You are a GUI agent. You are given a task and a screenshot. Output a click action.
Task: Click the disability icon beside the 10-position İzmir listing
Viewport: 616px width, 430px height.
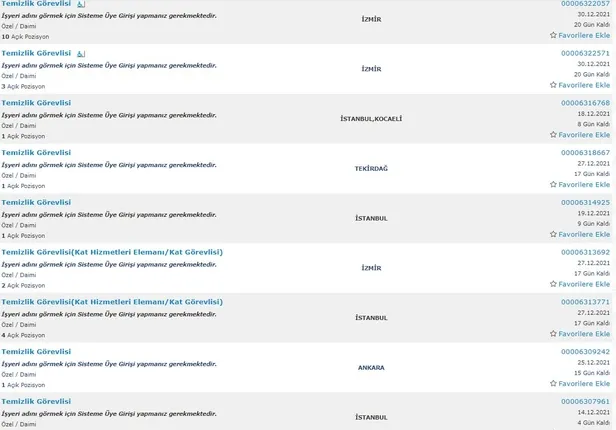tap(81, 4)
